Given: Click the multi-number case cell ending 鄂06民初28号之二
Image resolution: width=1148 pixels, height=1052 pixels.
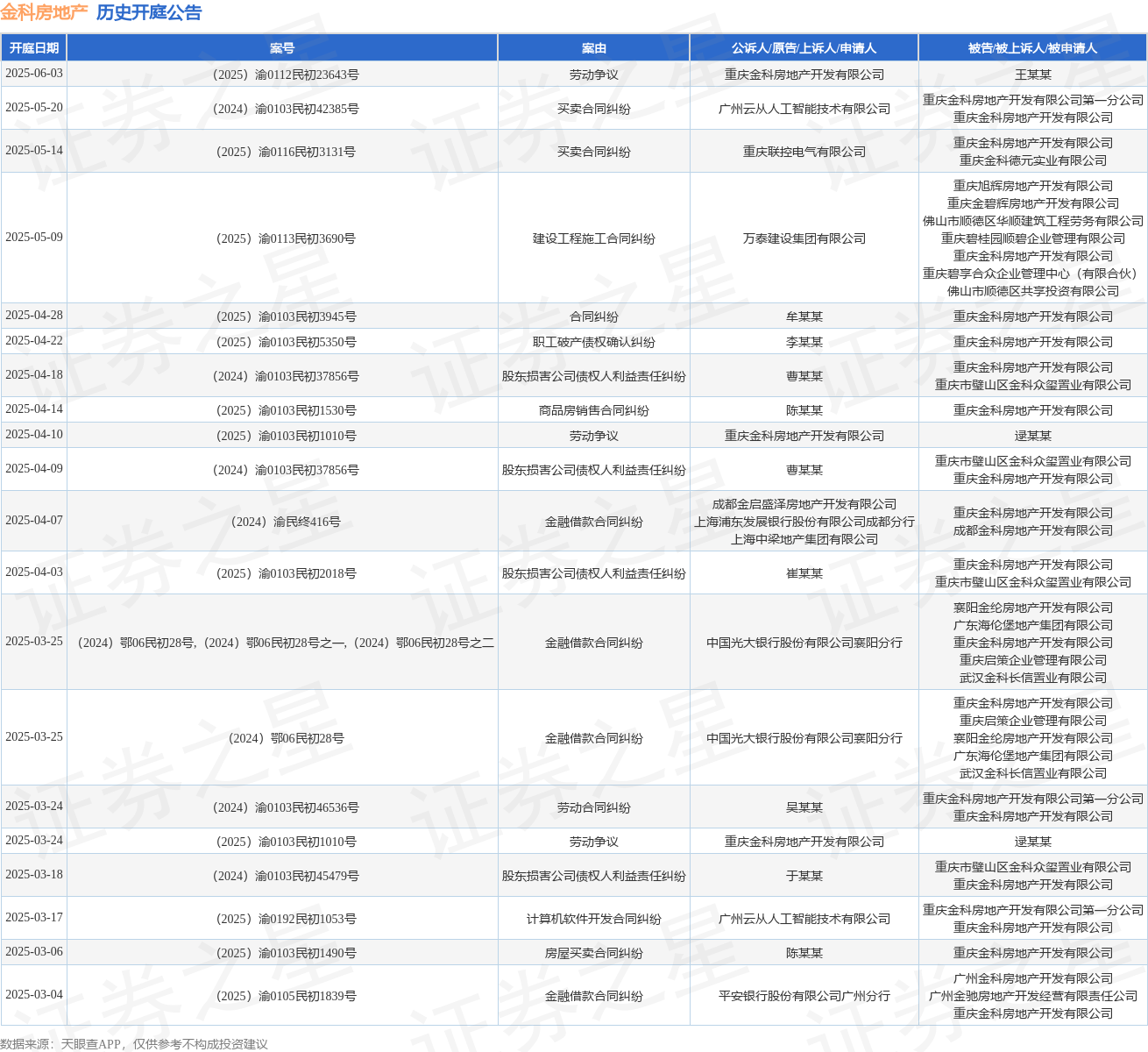Looking at the screenshot, I should tap(282, 643).
